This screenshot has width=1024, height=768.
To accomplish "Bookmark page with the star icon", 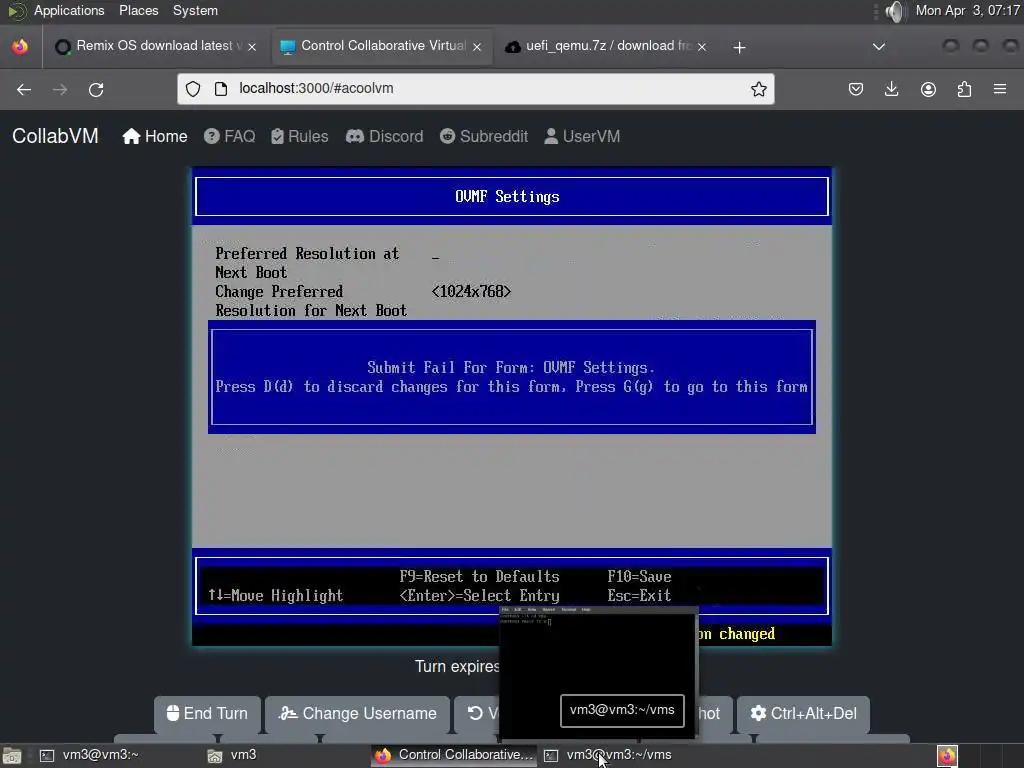I will coord(758,89).
